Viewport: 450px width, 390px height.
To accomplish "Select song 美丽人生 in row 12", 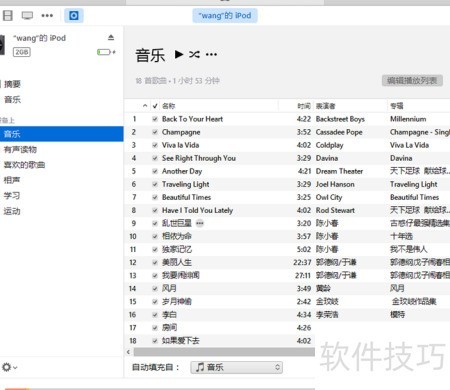I will point(177,262).
